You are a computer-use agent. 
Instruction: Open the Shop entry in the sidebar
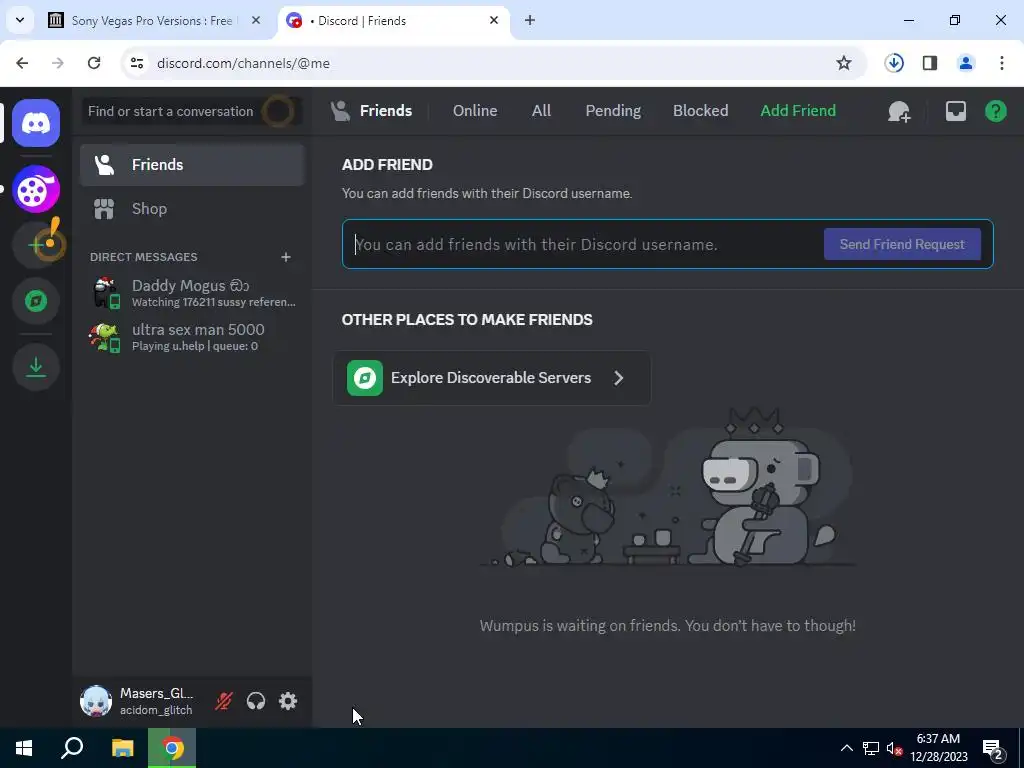[192, 209]
